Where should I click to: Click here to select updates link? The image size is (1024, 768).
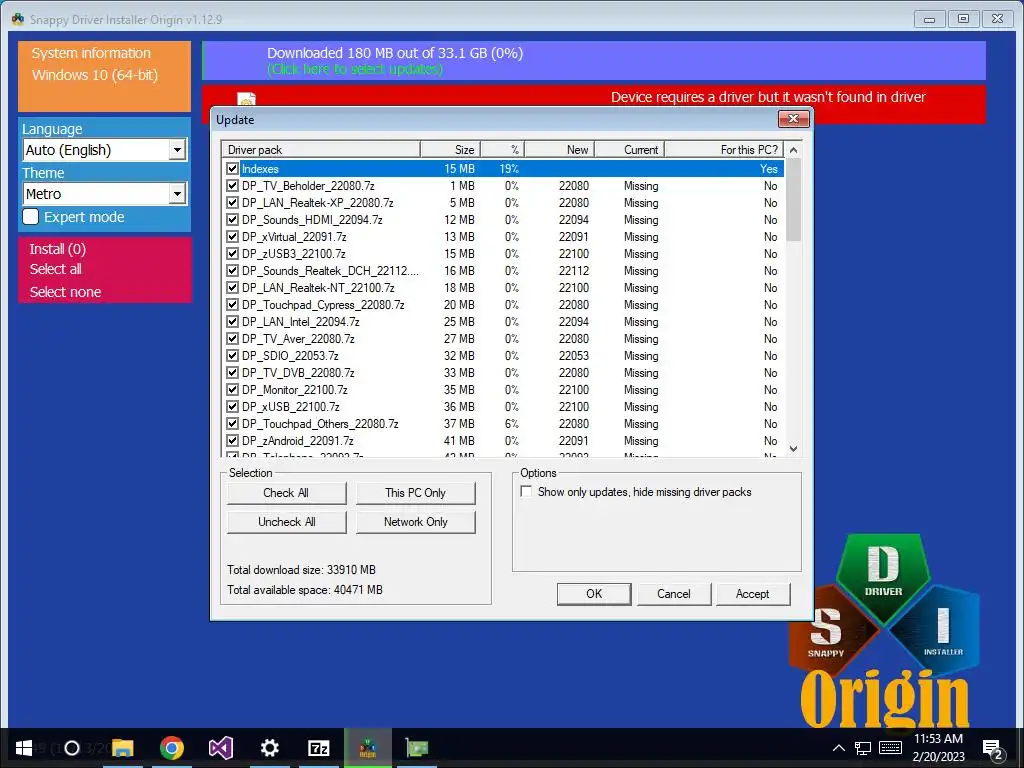(355, 69)
